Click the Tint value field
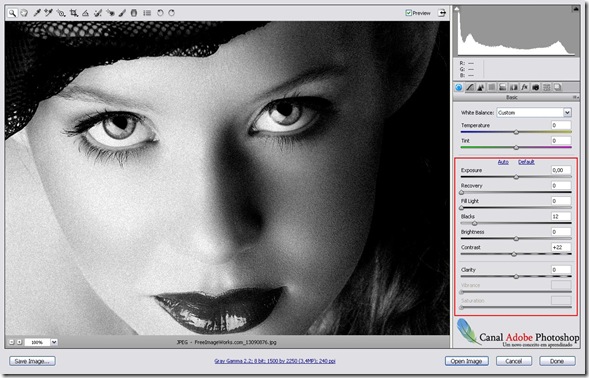Viewport: 589px width, 378px height. tap(561, 141)
